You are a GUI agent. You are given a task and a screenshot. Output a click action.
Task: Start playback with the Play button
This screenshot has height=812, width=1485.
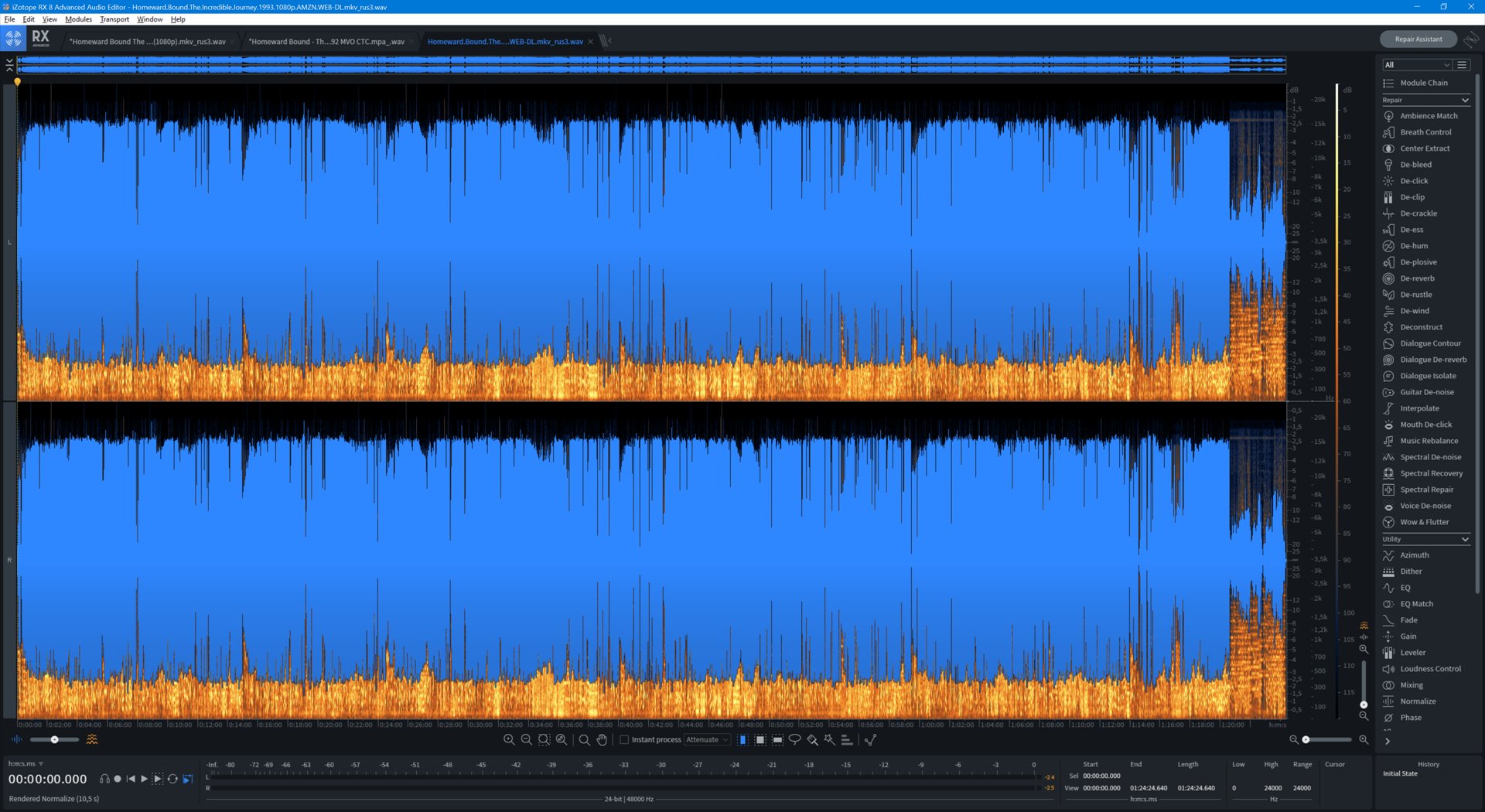pos(144,779)
